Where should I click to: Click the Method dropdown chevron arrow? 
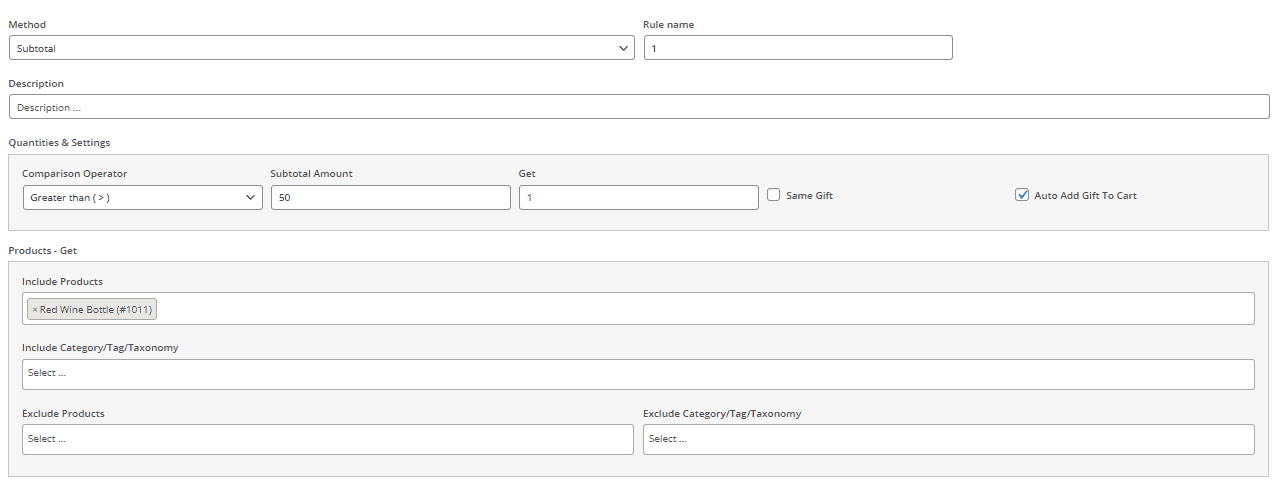click(623, 48)
